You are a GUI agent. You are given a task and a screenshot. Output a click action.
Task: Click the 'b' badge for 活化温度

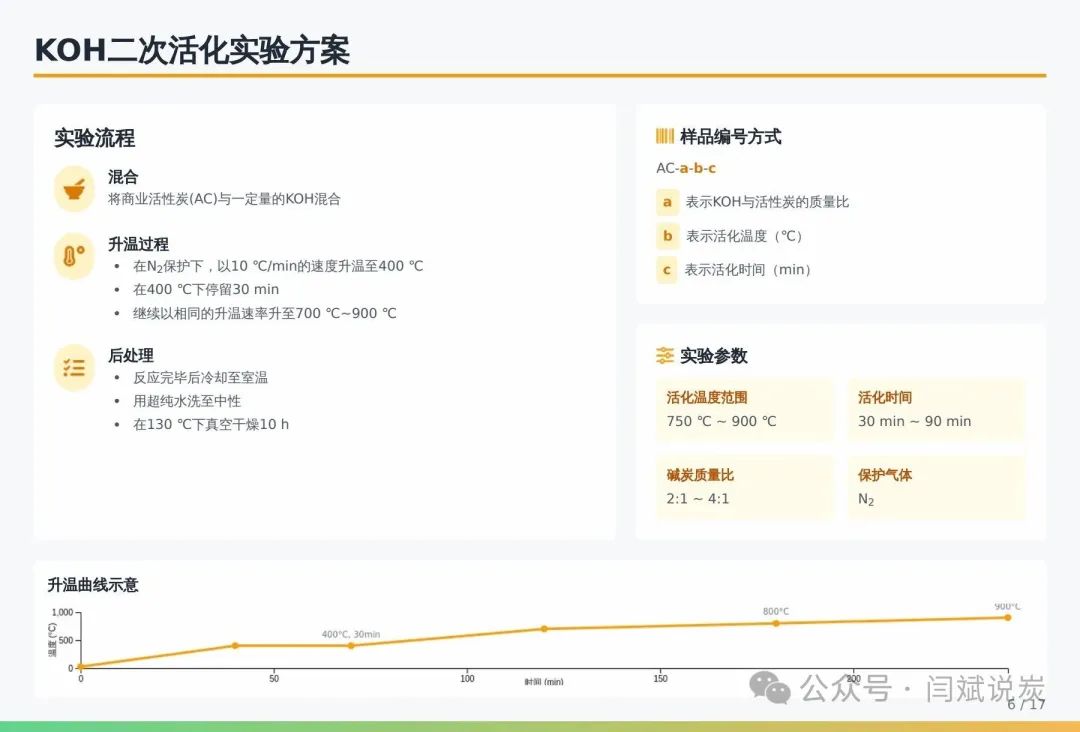[x=667, y=236]
